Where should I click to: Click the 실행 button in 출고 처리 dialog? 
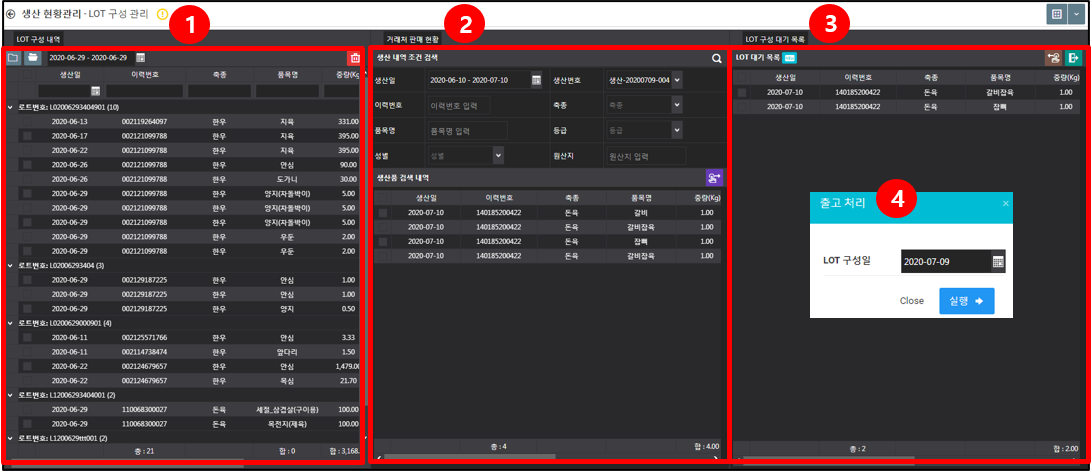[967, 301]
